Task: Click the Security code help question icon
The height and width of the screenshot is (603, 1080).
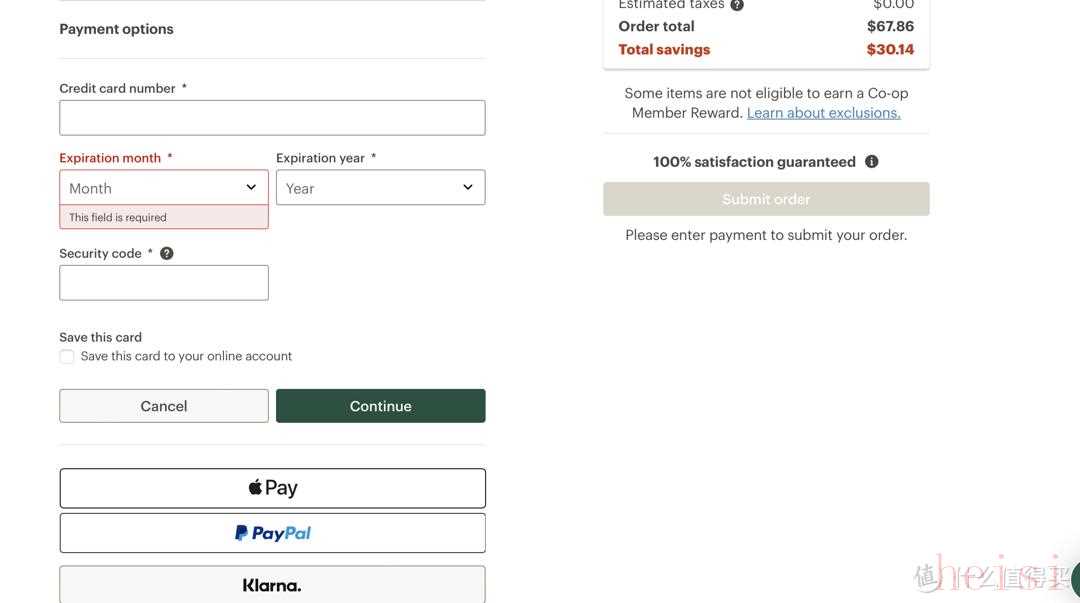Action: click(167, 254)
